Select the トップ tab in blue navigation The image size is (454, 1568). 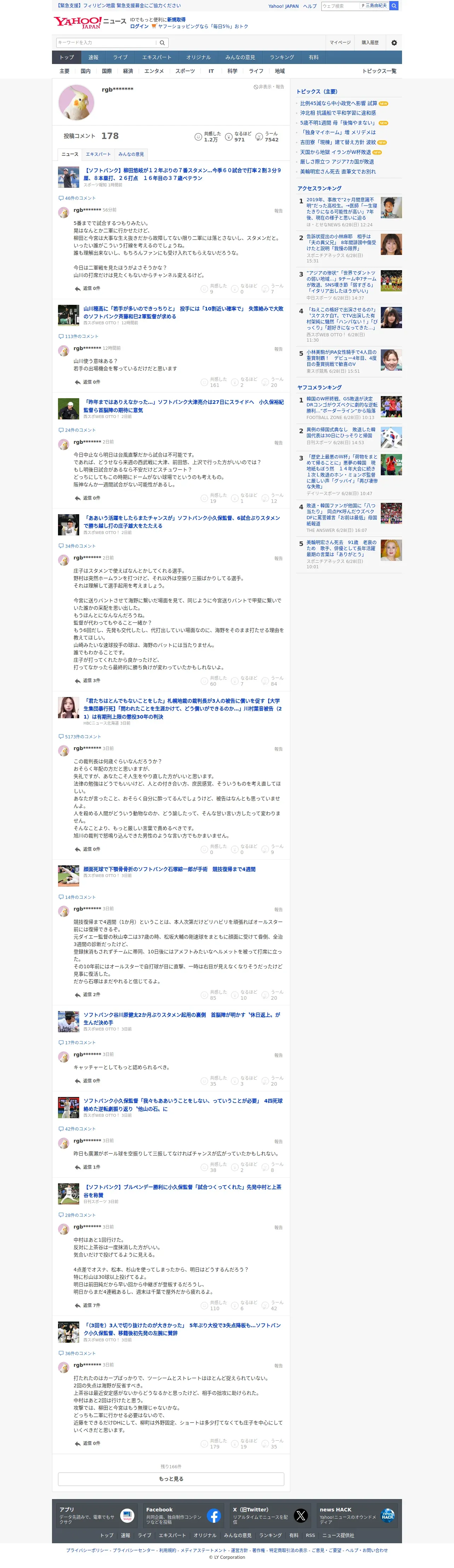tap(66, 57)
